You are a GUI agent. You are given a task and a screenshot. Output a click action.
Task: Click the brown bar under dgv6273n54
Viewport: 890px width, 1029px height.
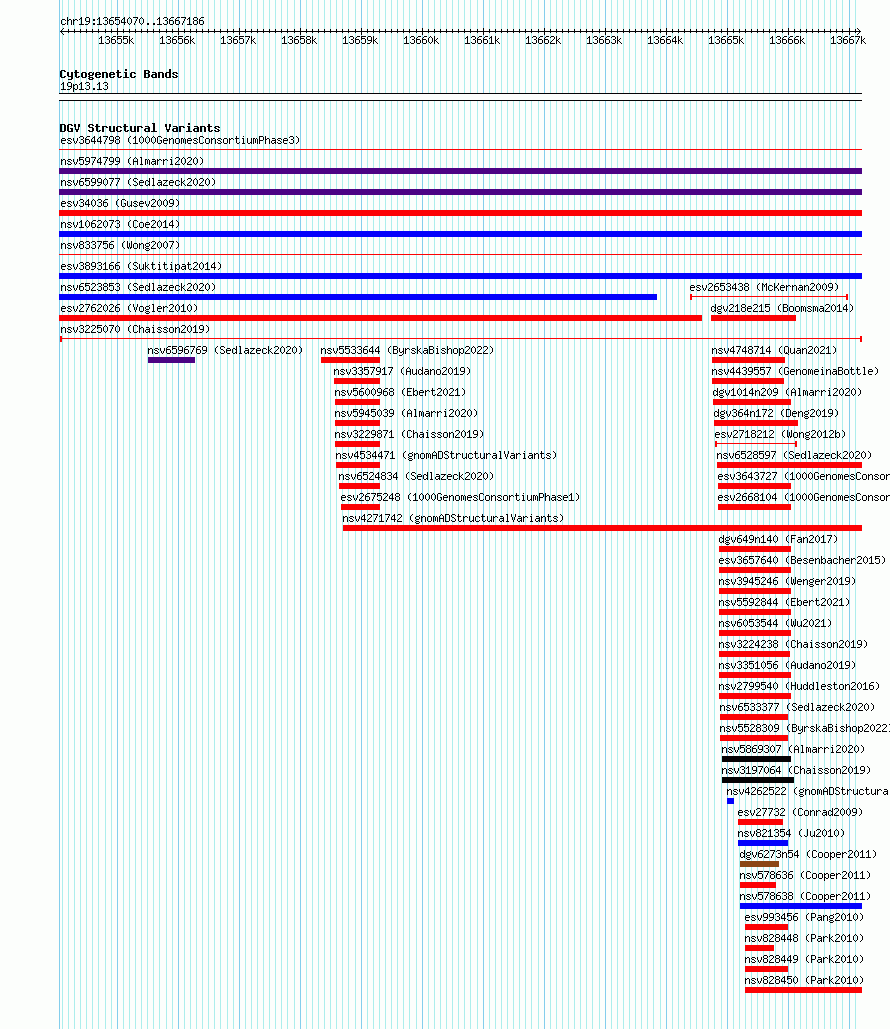pyautogui.click(x=759, y=864)
